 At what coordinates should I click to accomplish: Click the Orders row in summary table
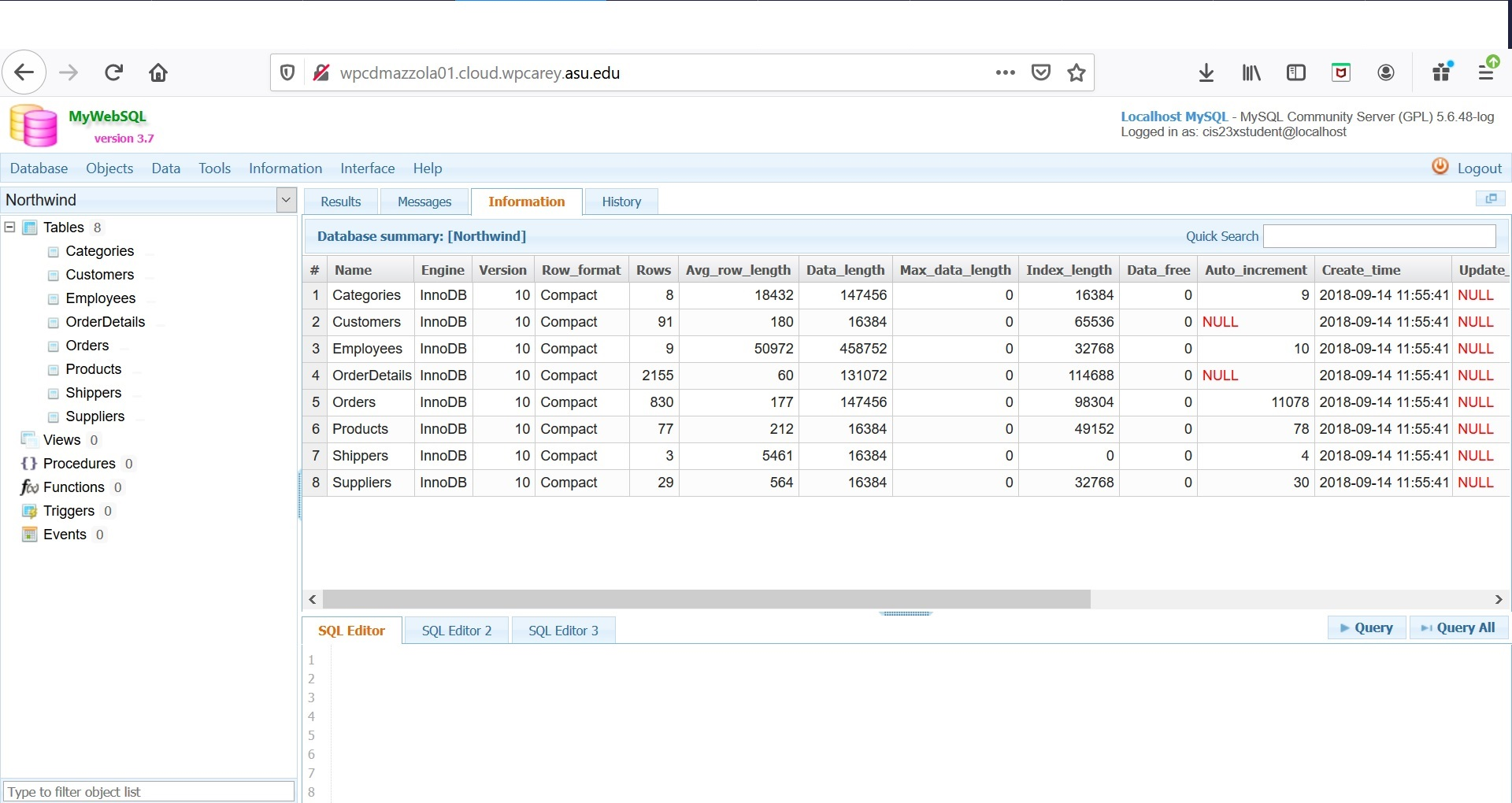(x=906, y=402)
